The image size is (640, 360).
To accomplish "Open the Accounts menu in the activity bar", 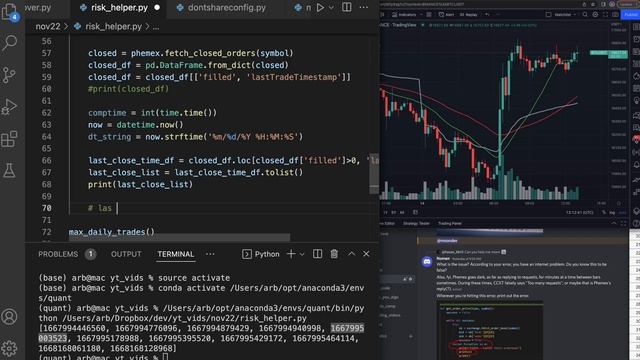I will 9,317.
